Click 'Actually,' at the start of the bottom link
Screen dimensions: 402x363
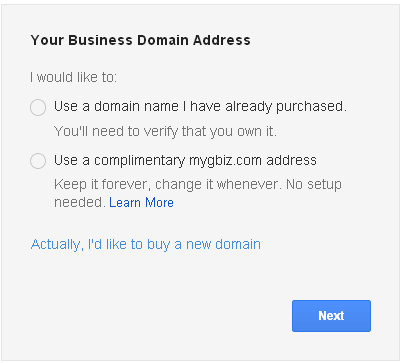click(x=57, y=245)
